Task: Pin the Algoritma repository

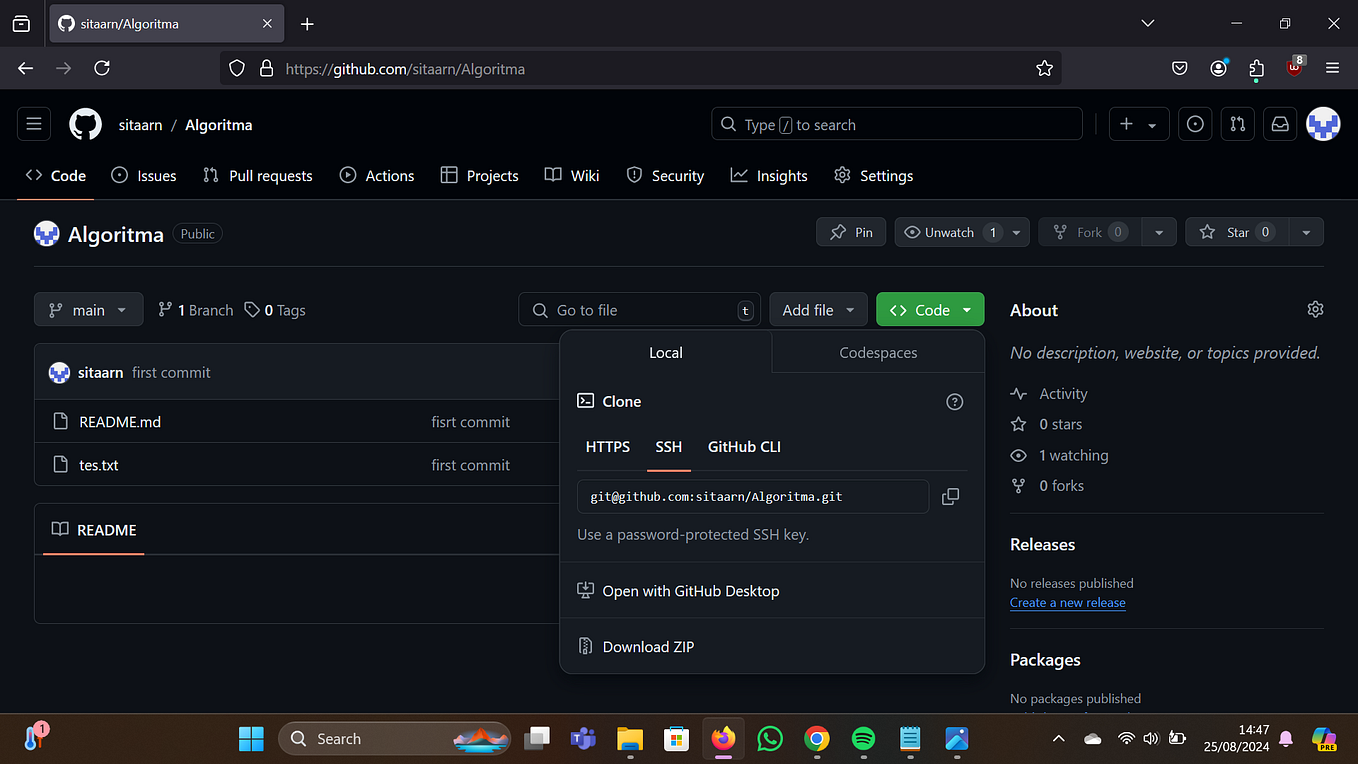Action: click(851, 231)
